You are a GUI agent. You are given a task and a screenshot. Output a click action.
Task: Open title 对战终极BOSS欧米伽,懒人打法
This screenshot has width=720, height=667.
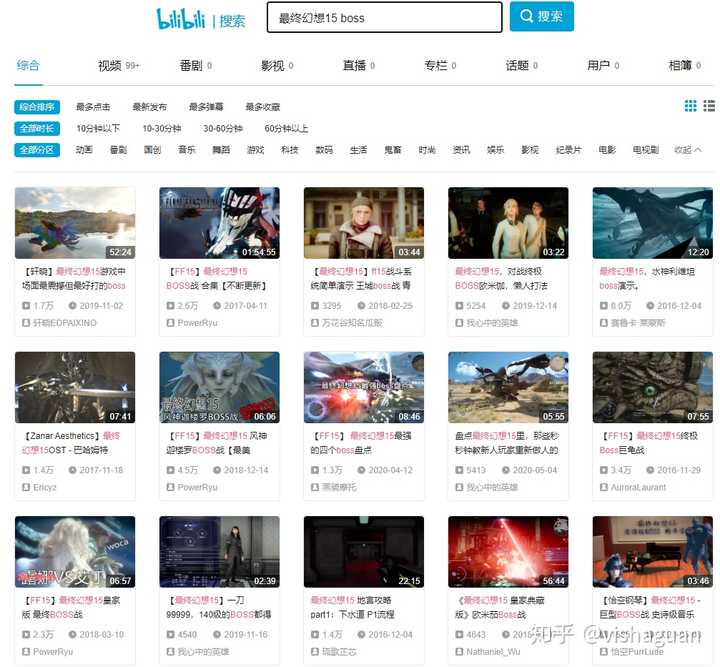point(501,279)
